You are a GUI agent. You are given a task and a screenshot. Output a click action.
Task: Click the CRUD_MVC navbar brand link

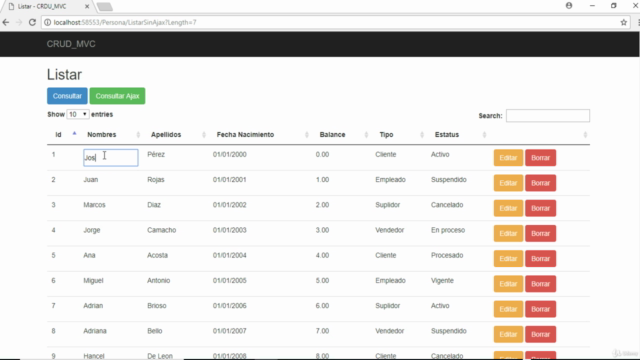[71, 44]
